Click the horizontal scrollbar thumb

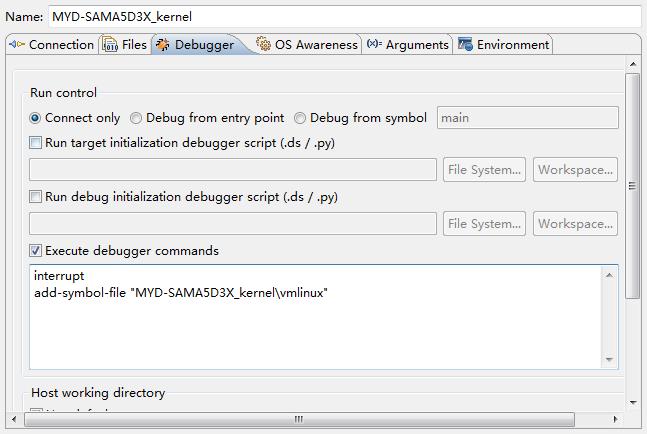(x=299, y=420)
